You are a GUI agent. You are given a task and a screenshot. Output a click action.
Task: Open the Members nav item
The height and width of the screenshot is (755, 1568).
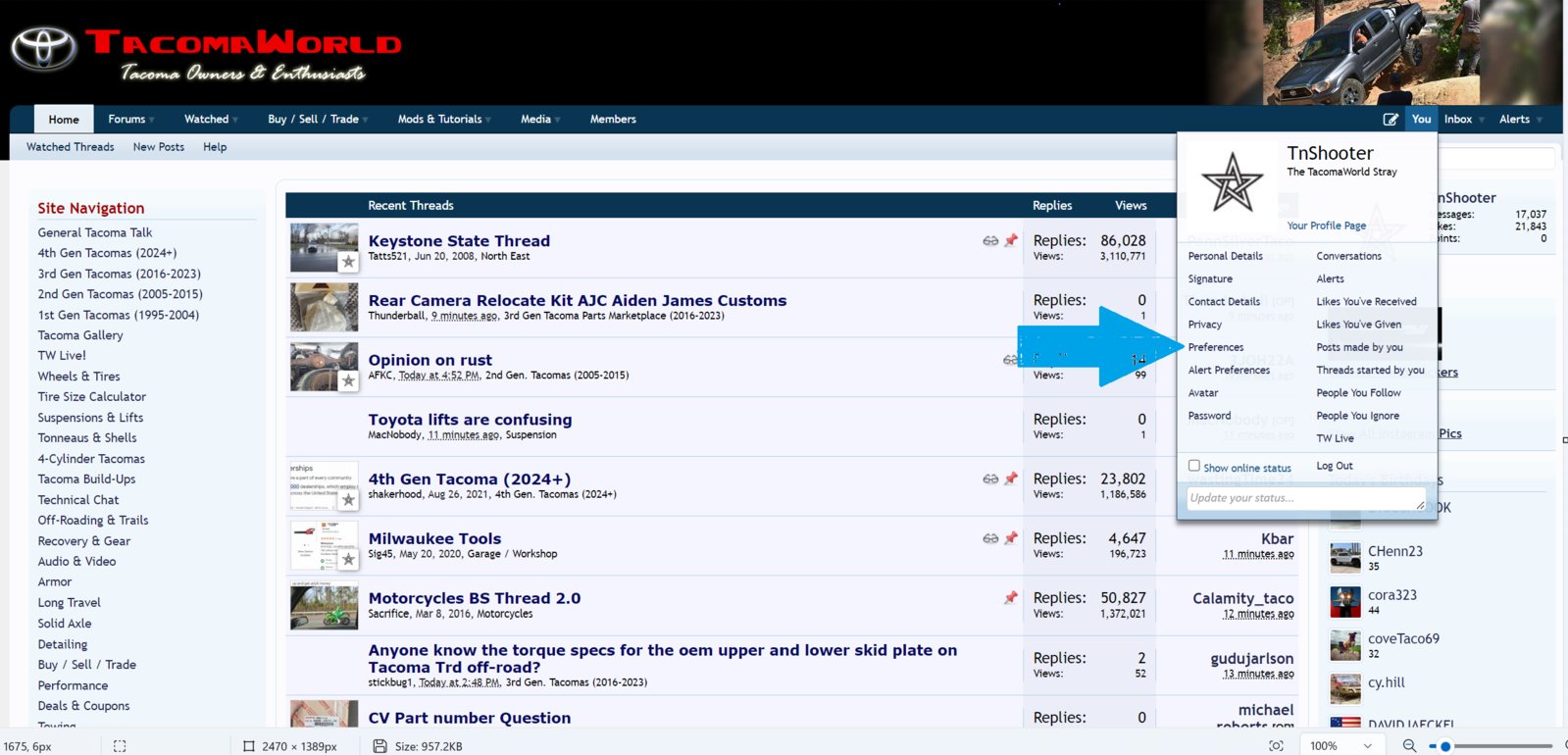(x=613, y=120)
